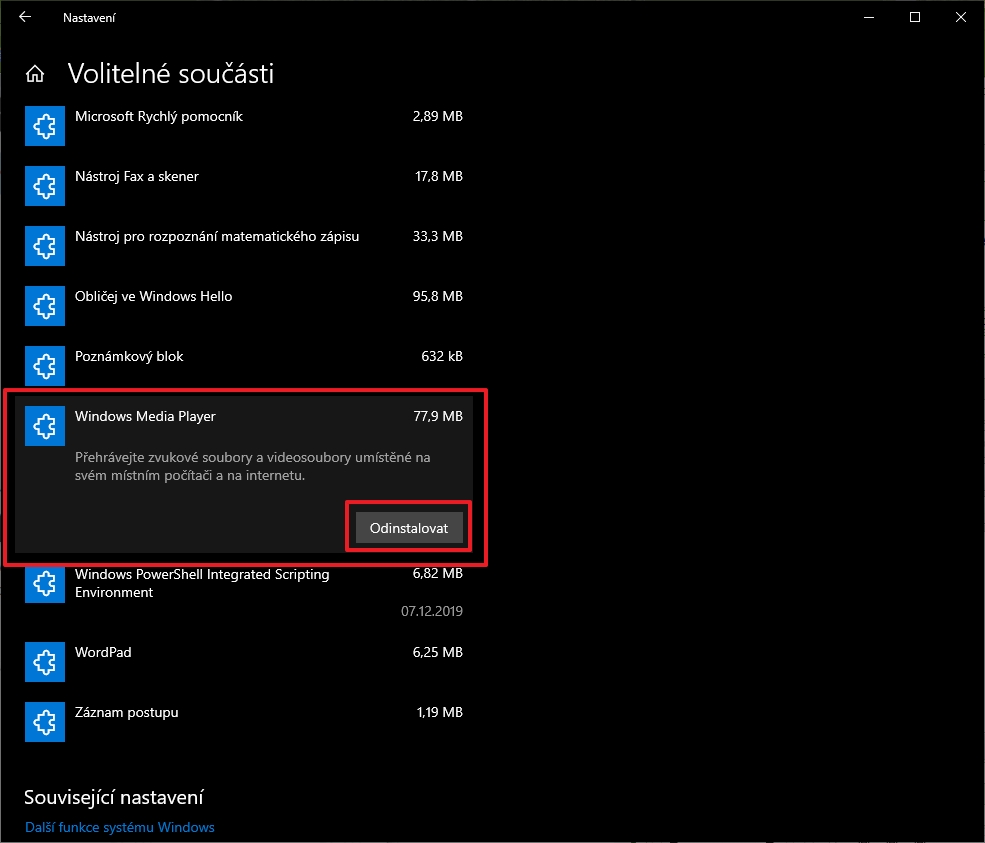The width and height of the screenshot is (985, 843).
Task: Select the WordPad entry name
Action: [x=103, y=652]
